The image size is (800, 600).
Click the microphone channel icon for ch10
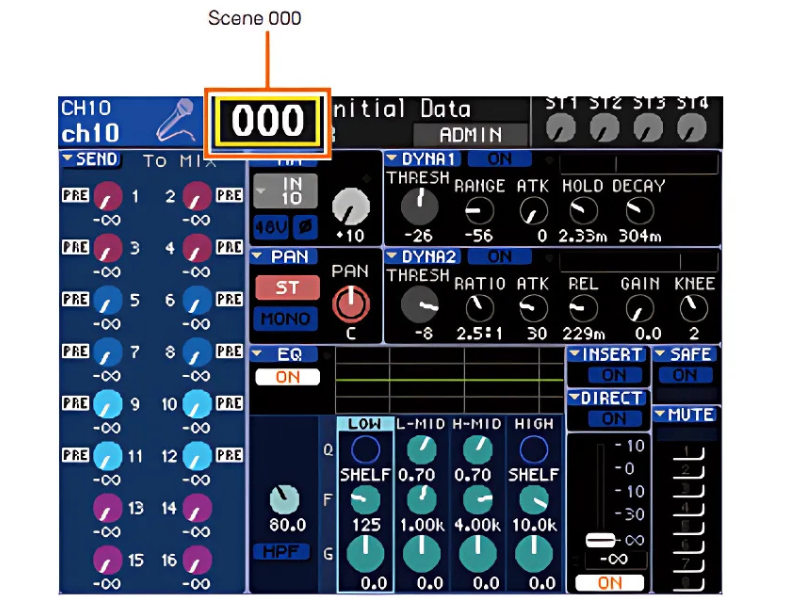tap(176, 120)
